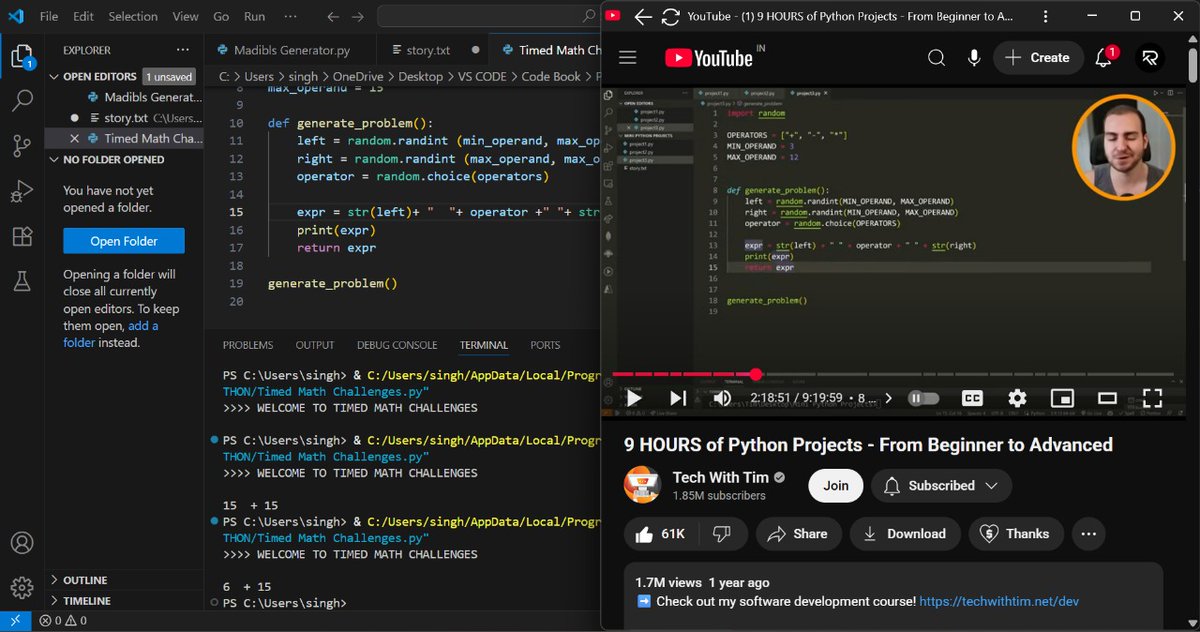This screenshot has width=1200, height=632.
Task: Open video player settings gear
Action: click(1018, 398)
